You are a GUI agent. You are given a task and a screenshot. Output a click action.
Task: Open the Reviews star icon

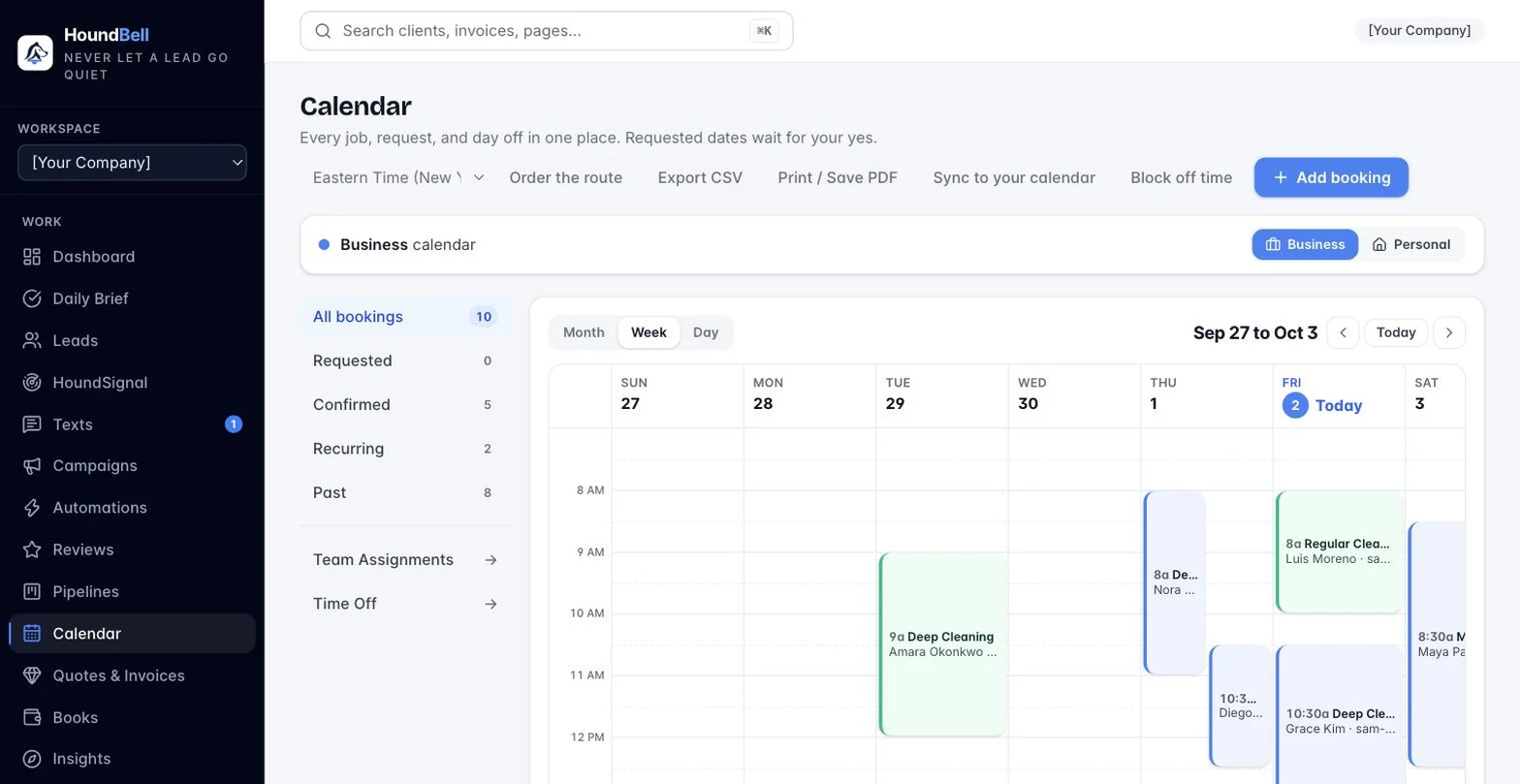[x=32, y=549]
